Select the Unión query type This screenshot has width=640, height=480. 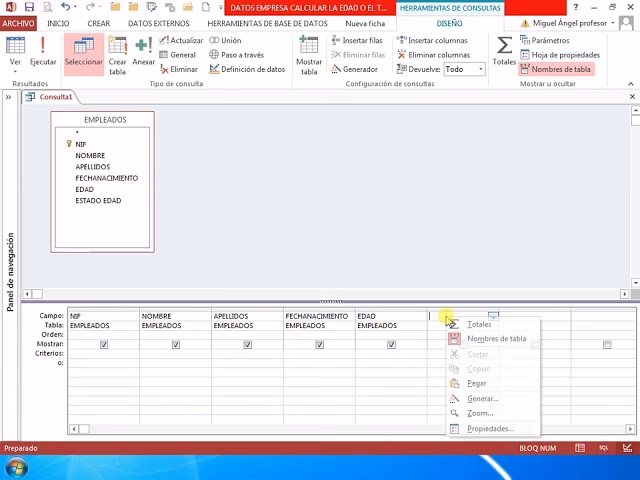click(x=225, y=40)
